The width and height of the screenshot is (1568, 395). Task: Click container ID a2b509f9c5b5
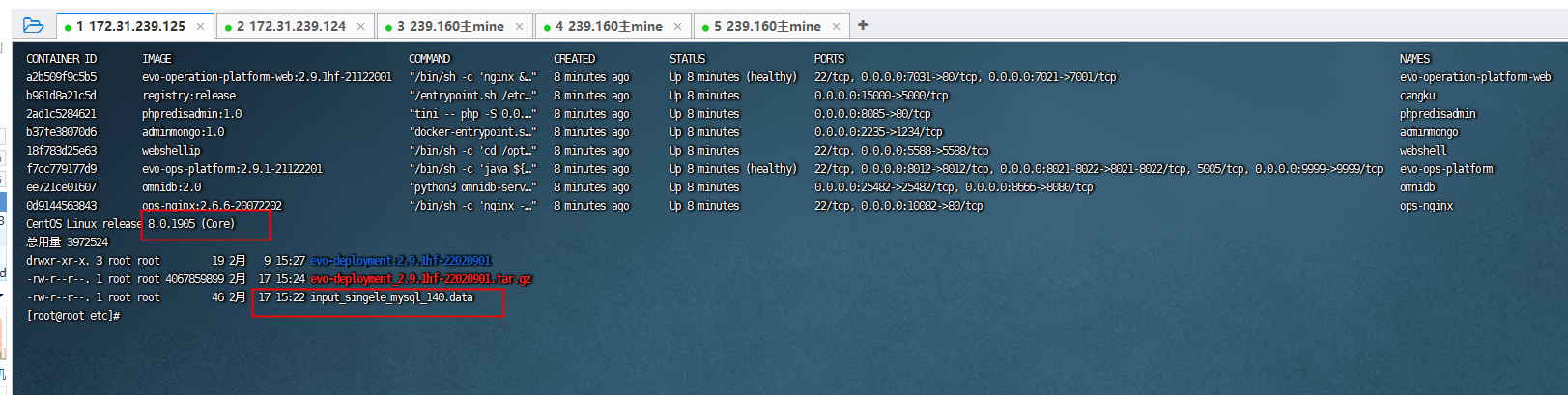pos(61,77)
